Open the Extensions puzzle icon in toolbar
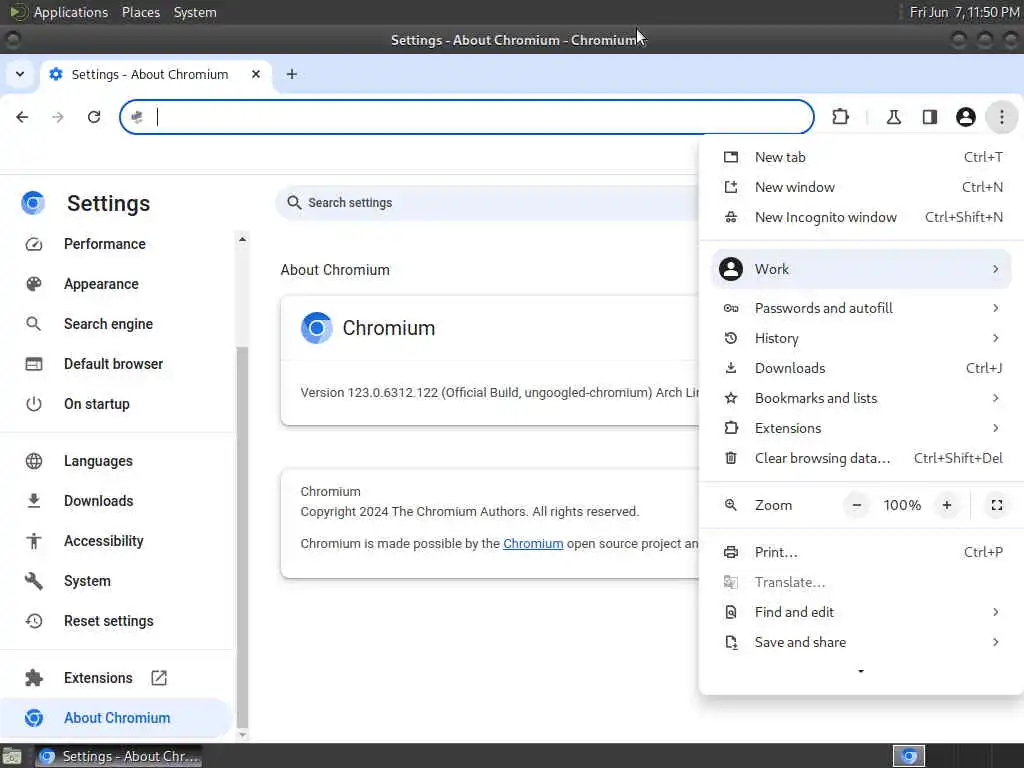Viewport: 1024px width, 768px height. (840, 117)
